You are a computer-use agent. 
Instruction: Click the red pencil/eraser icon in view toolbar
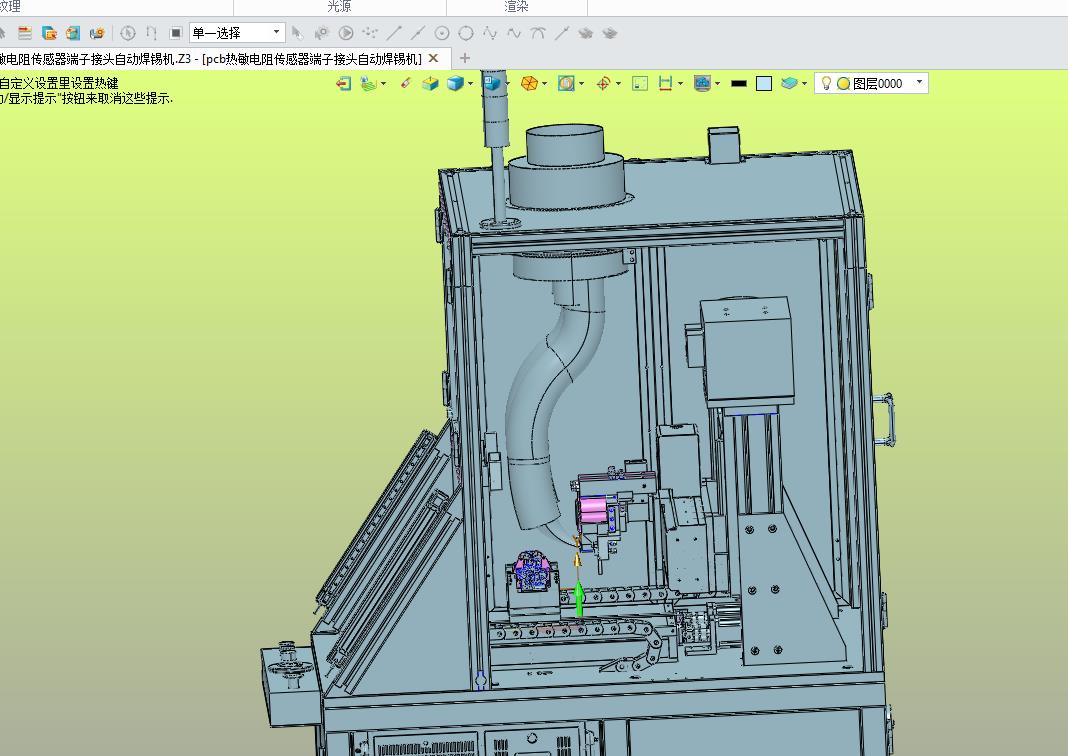(x=405, y=83)
